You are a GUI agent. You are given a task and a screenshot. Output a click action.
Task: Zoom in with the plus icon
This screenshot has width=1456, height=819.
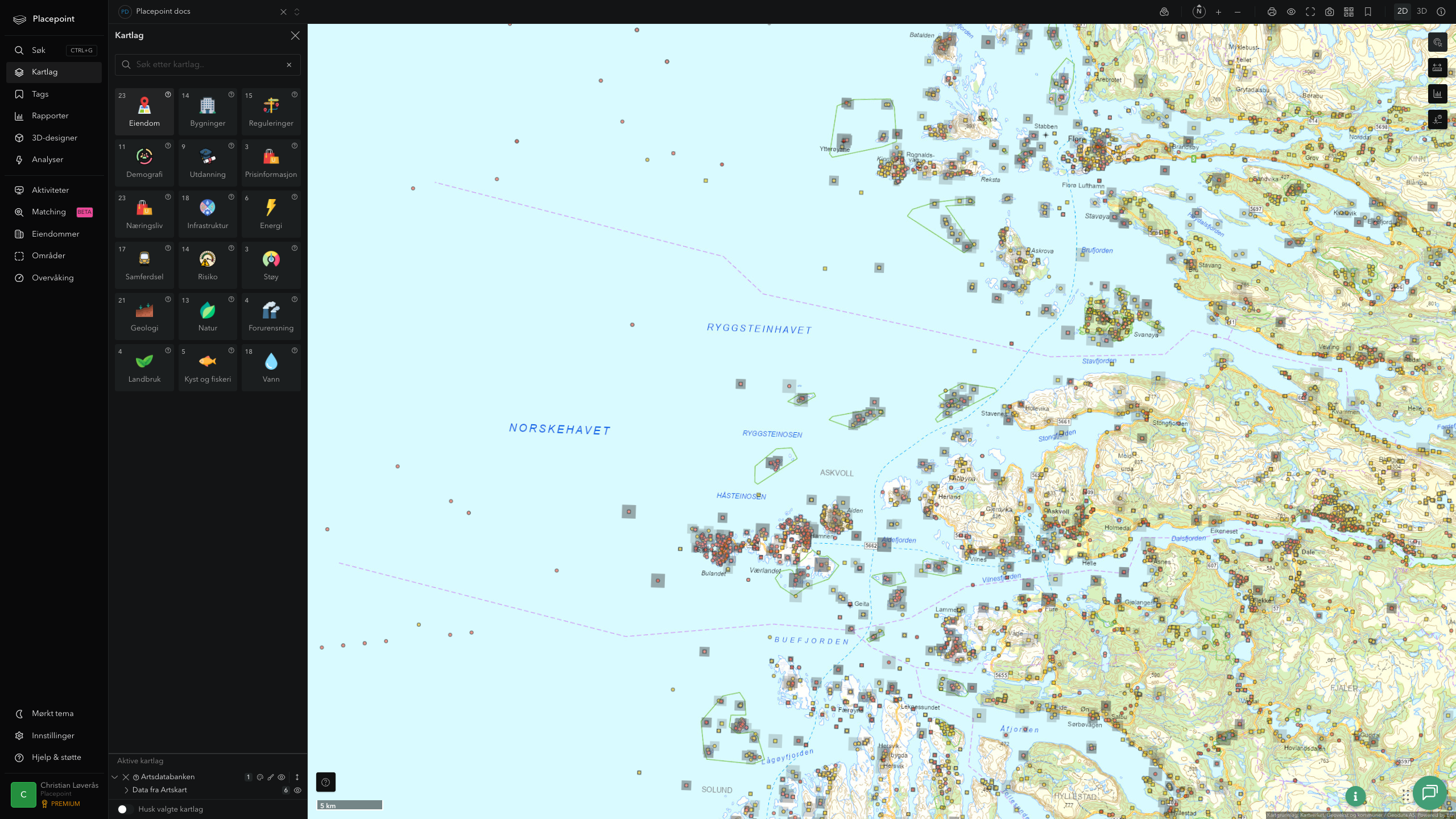click(x=1218, y=12)
